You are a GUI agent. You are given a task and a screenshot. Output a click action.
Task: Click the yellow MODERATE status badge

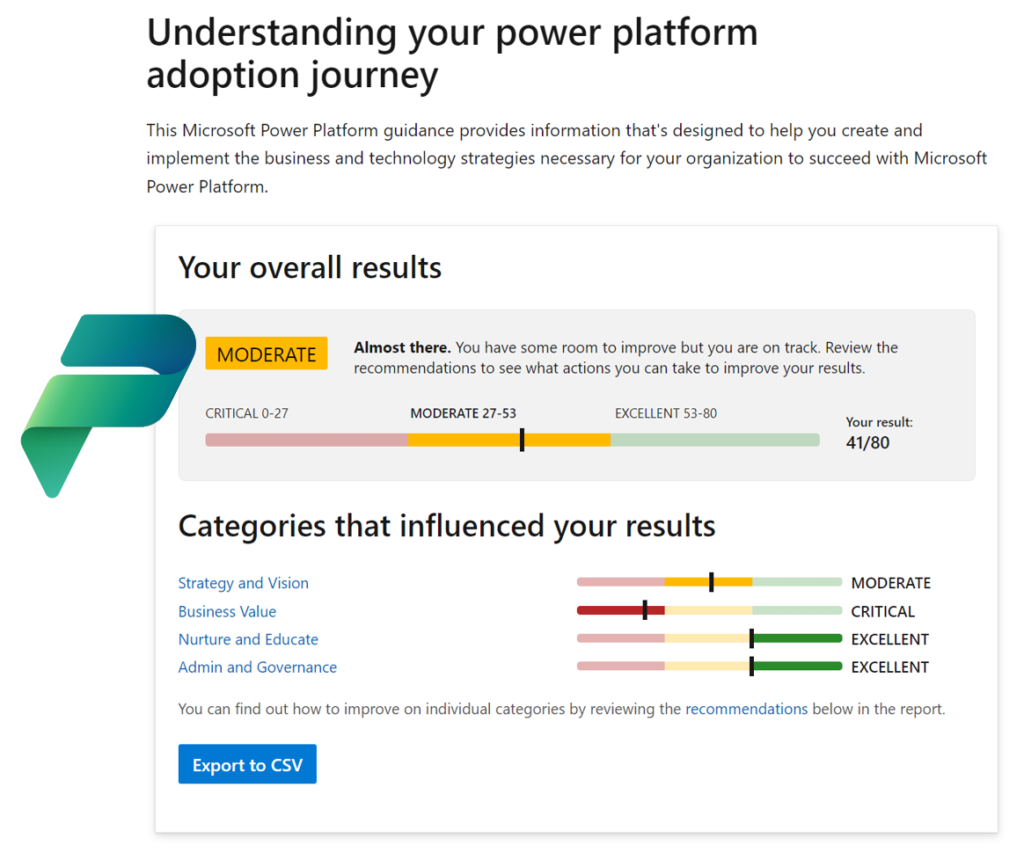click(266, 354)
